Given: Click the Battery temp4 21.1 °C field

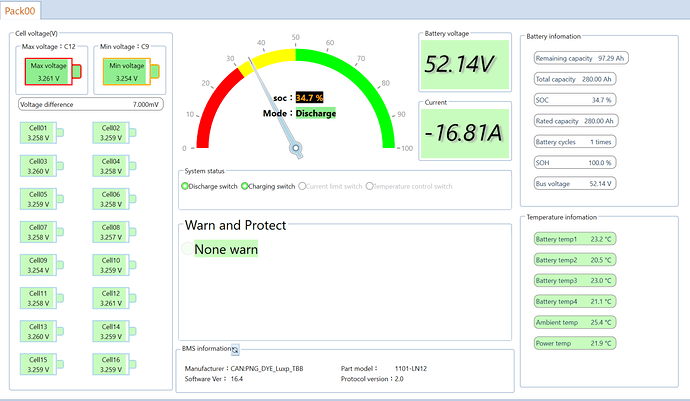Looking at the screenshot, I should tap(575, 302).
